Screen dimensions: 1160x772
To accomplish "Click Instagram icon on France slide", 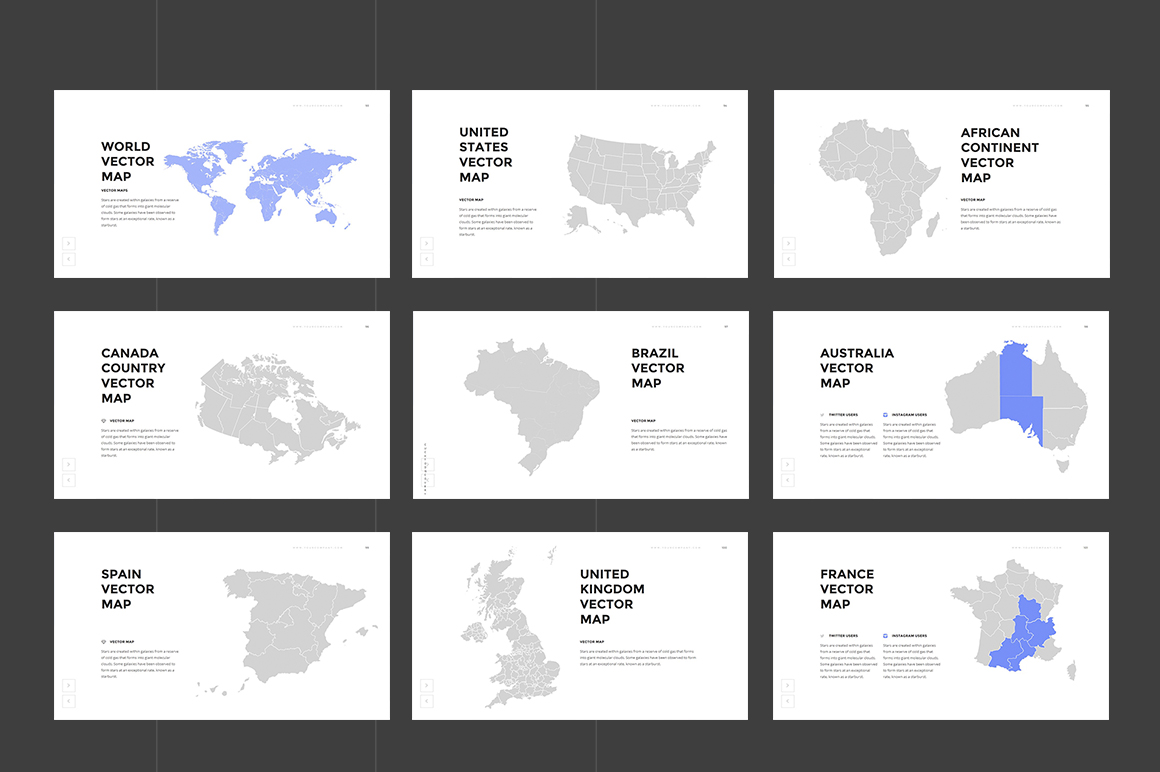I will click(x=885, y=635).
